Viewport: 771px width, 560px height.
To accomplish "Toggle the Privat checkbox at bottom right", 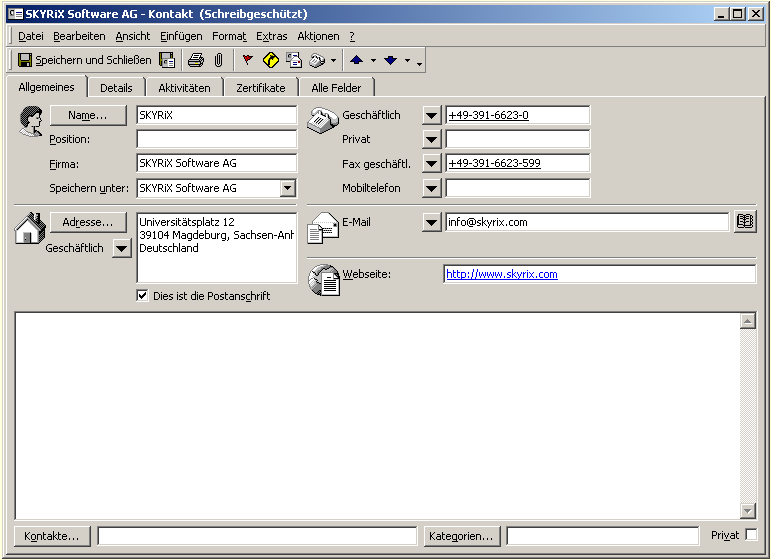I will [751, 534].
